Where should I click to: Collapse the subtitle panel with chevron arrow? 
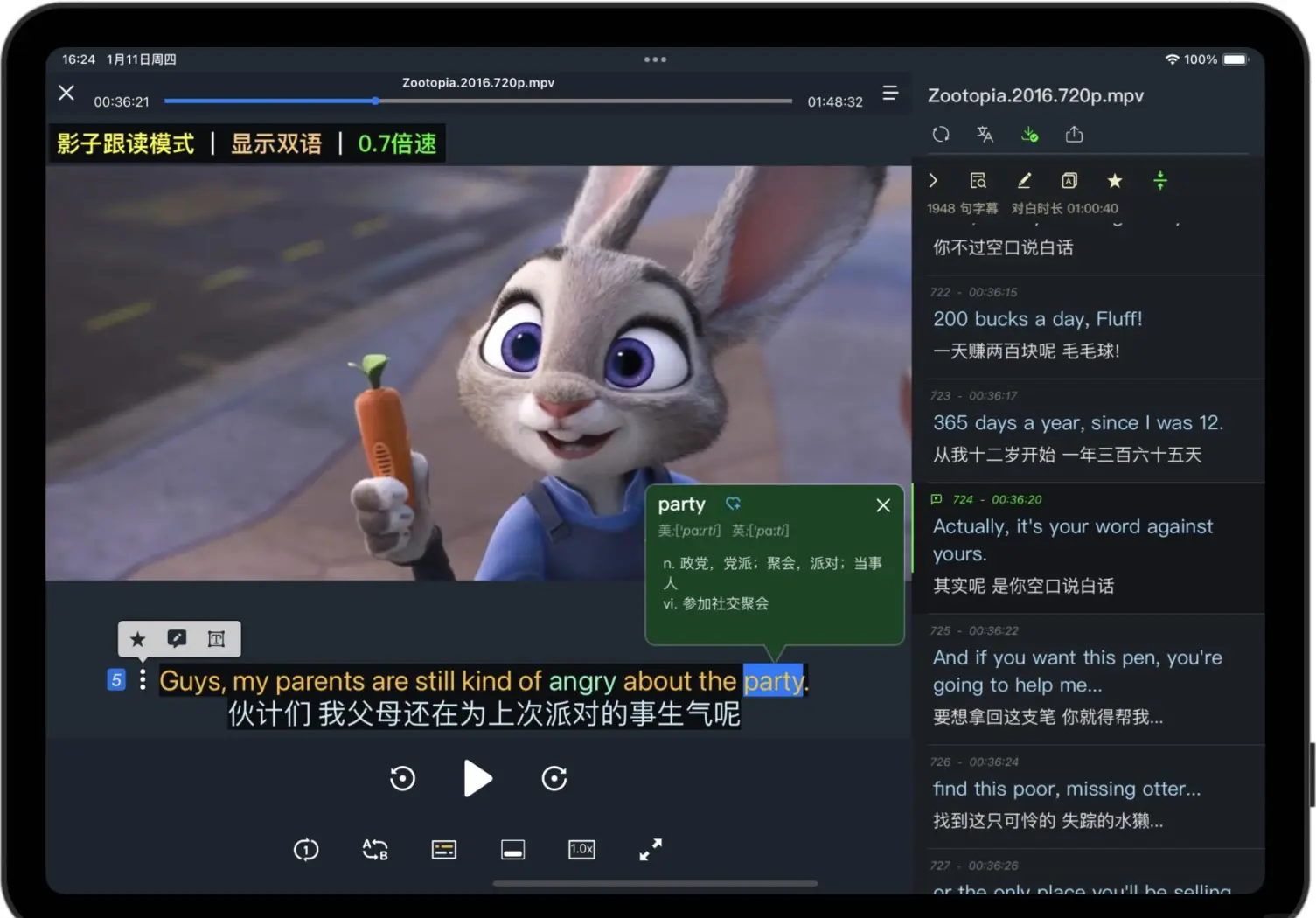click(x=933, y=181)
